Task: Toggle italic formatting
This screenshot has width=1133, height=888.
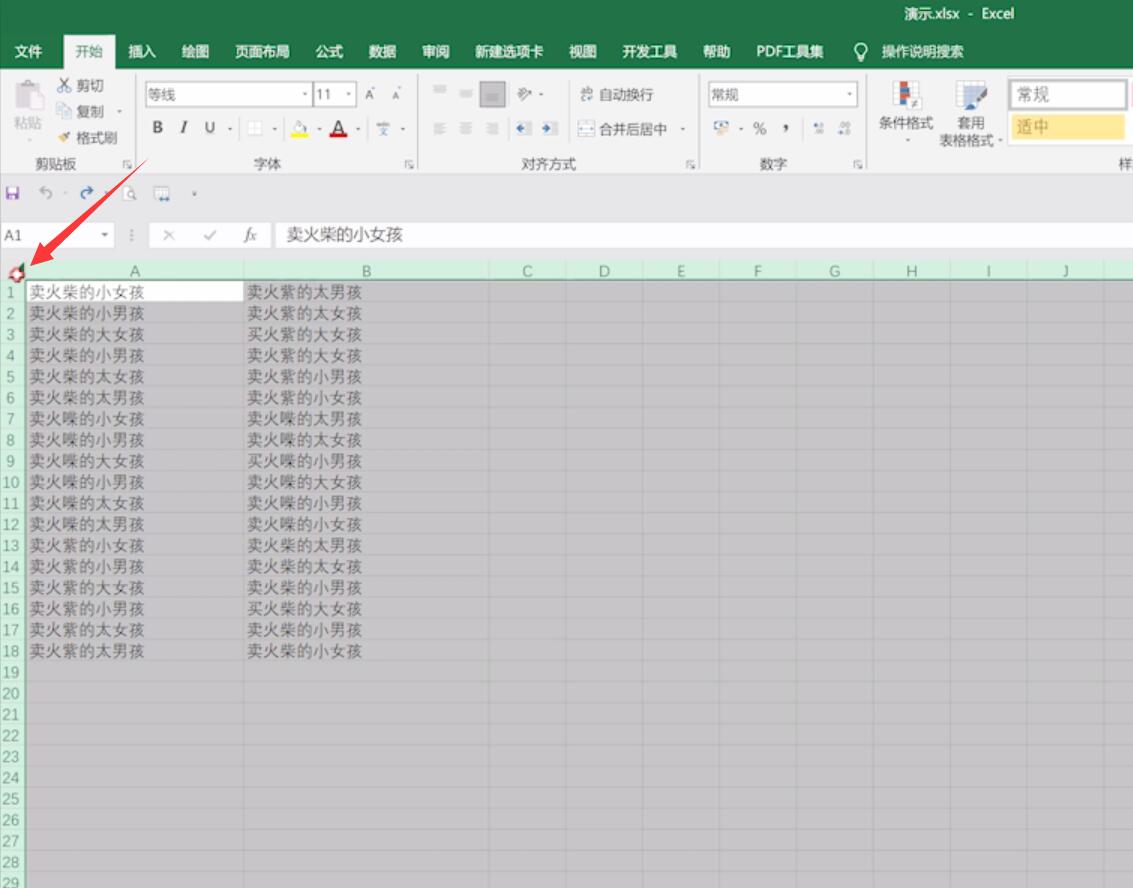Action: point(184,128)
